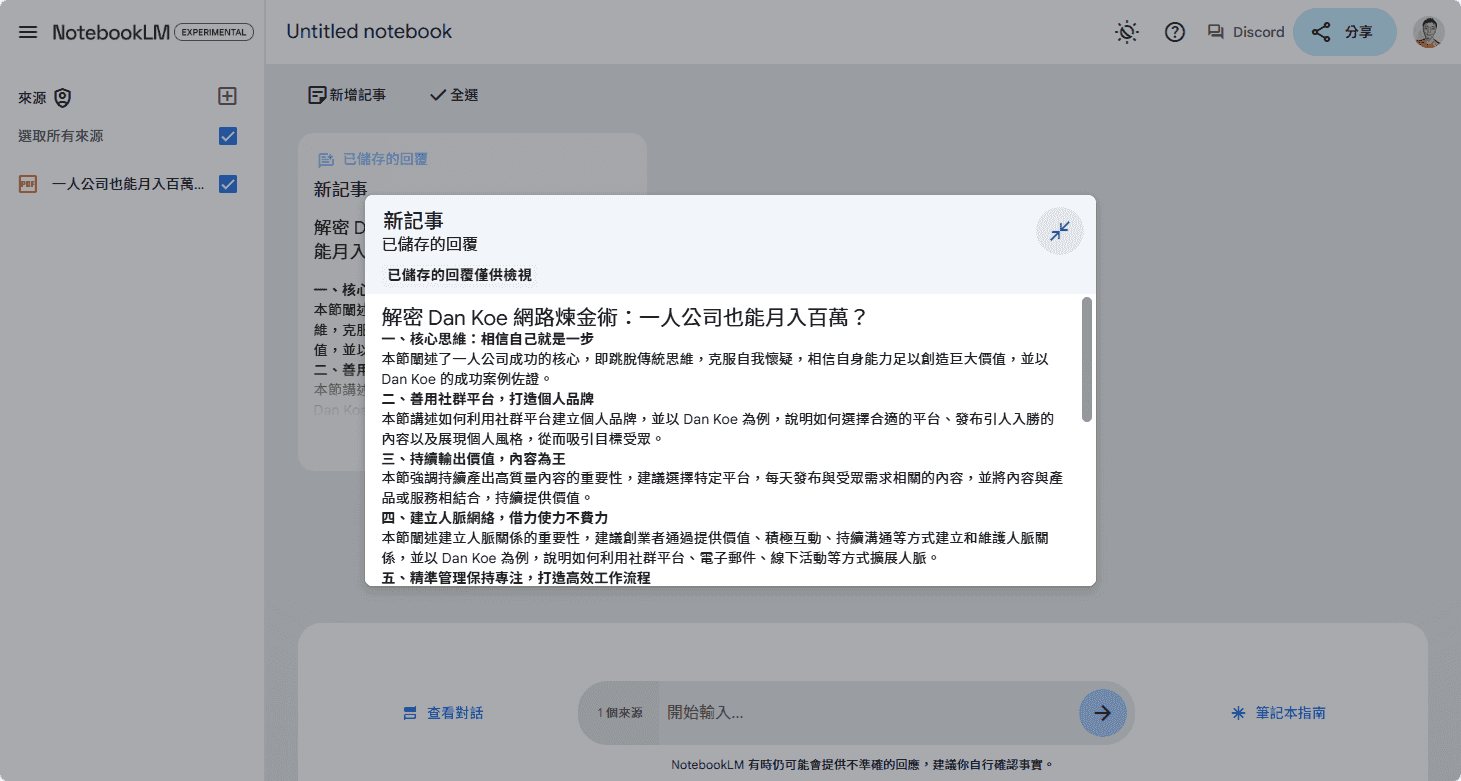Open the Discord link
Screen dimensions: 1461x781
pos(1245,32)
